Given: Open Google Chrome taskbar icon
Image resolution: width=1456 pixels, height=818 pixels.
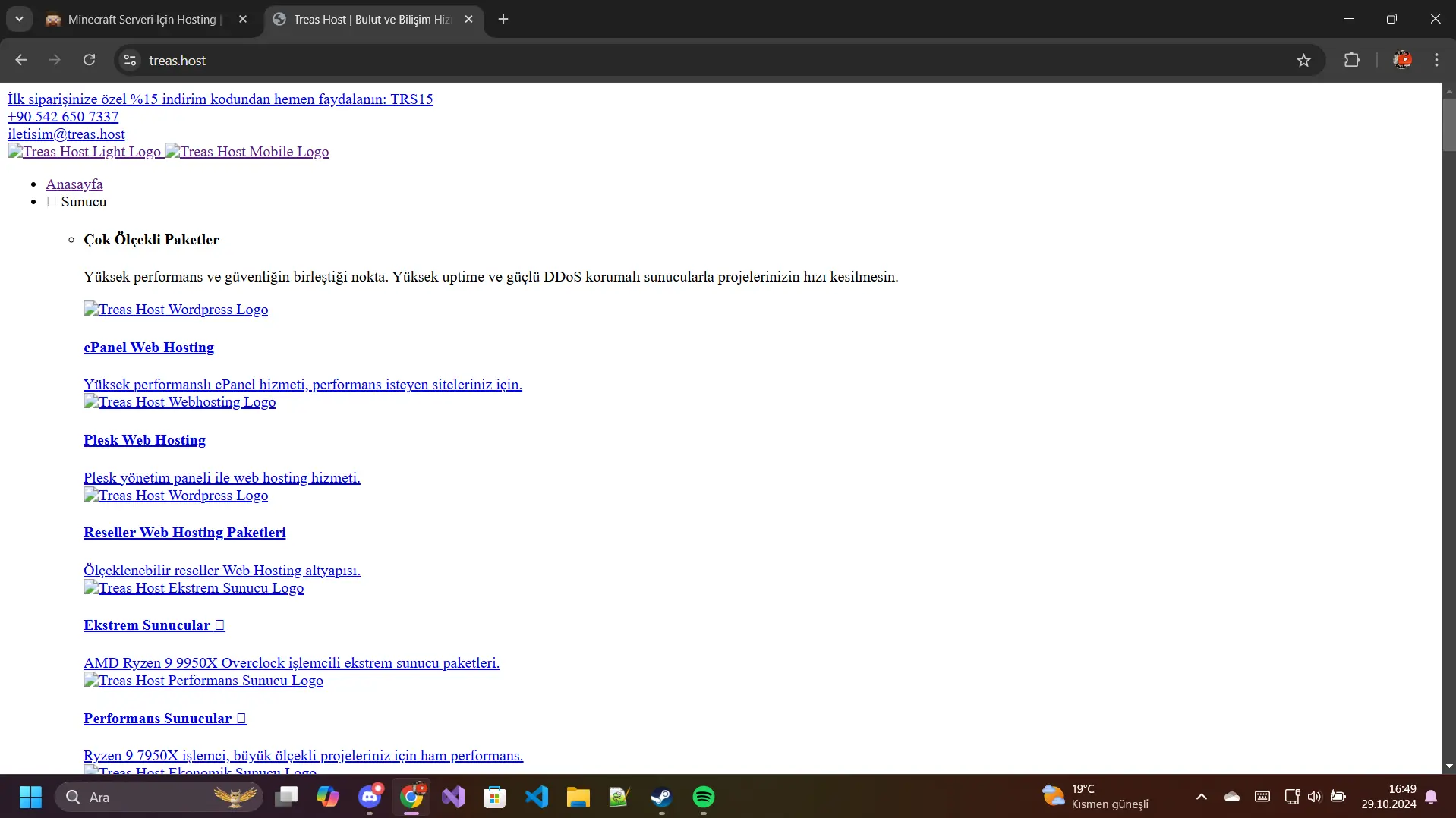Looking at the screenshot, I should [x=411, y=797].
